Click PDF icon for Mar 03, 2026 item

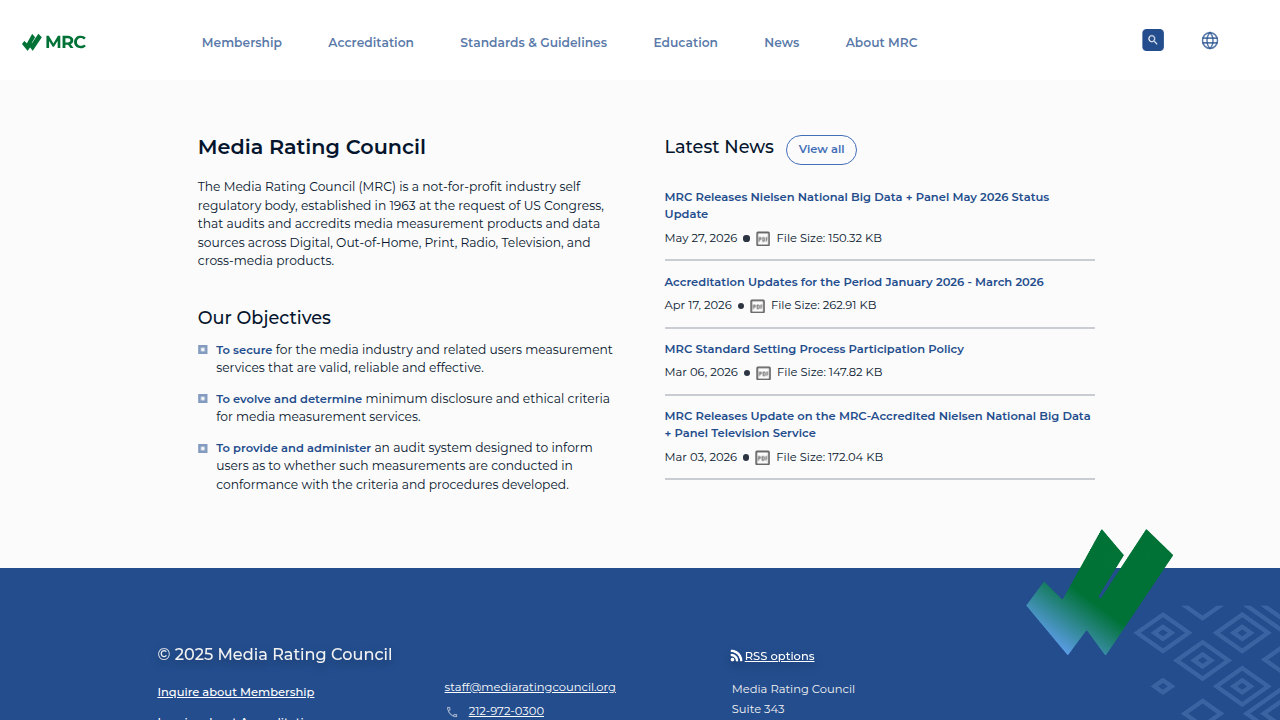(x=763, y=457)
